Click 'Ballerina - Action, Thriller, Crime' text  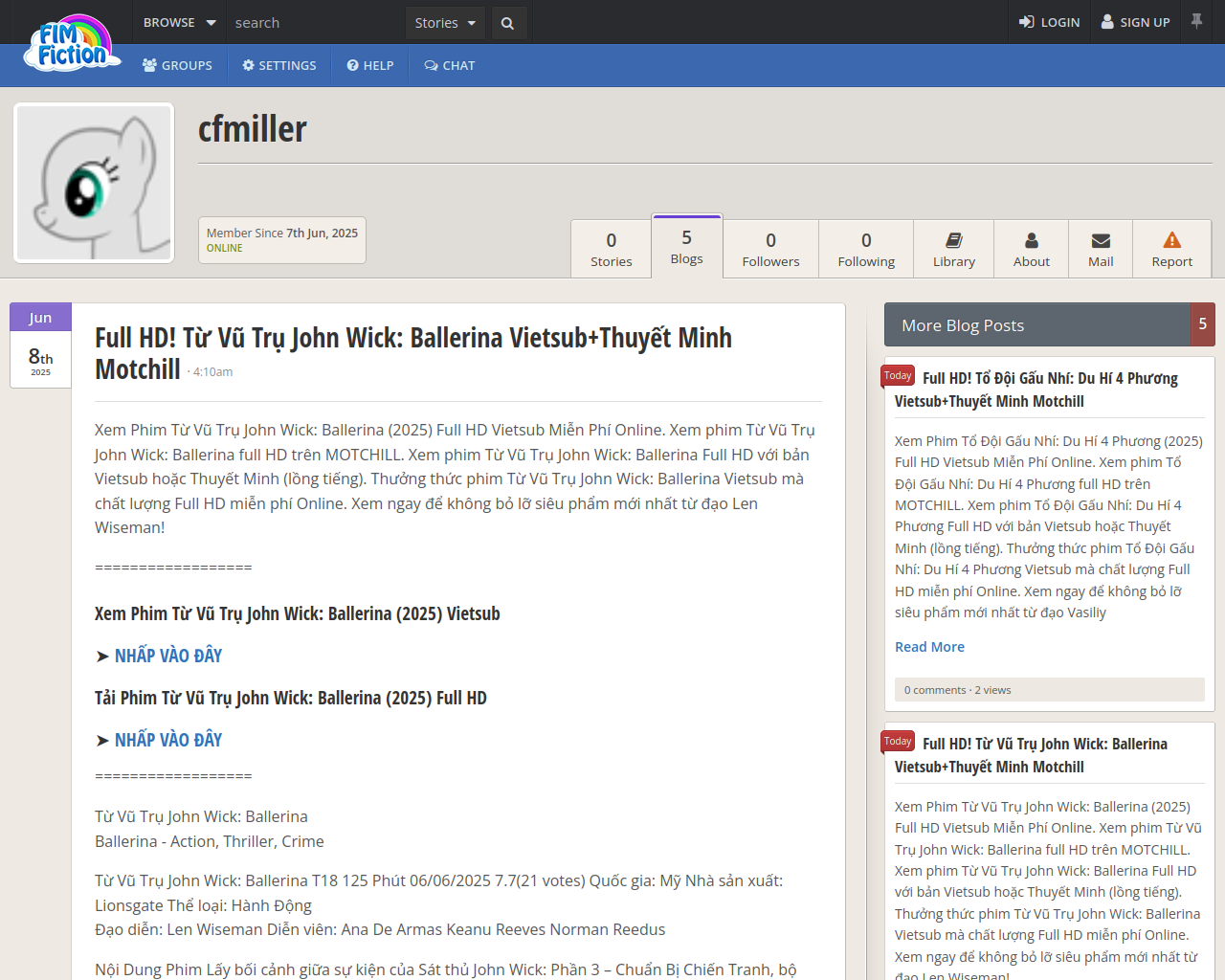(x=210, y=841)
